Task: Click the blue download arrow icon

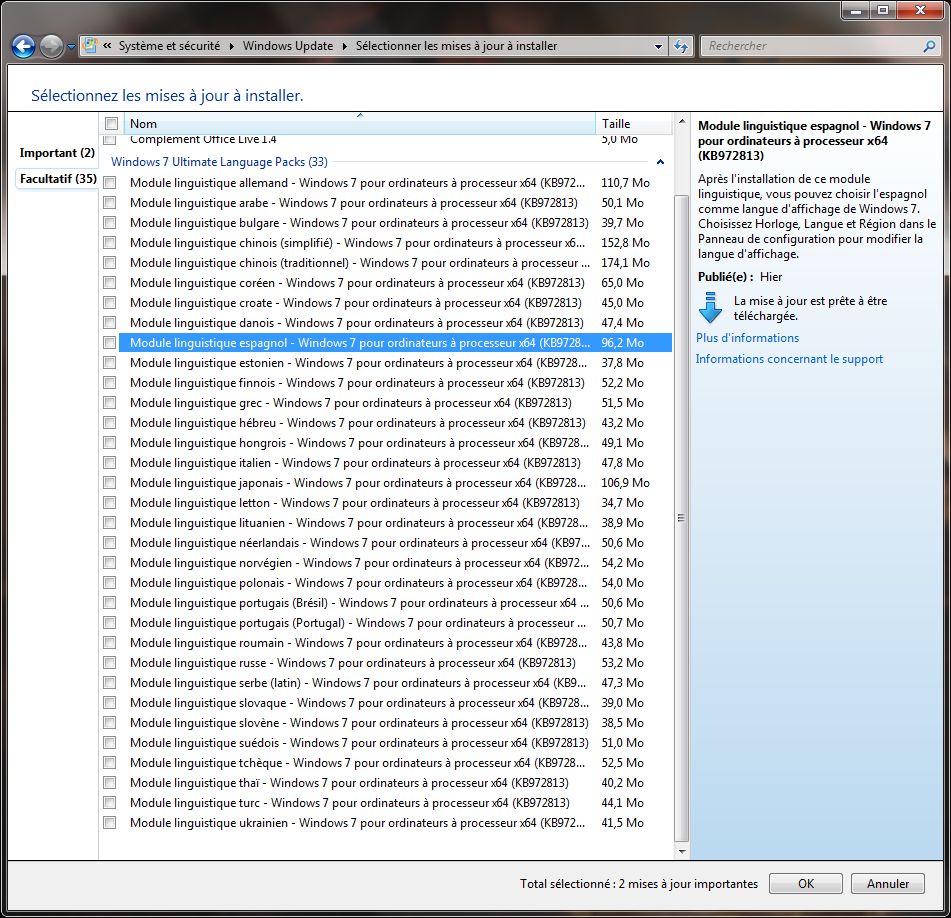Action: [710, 307]
